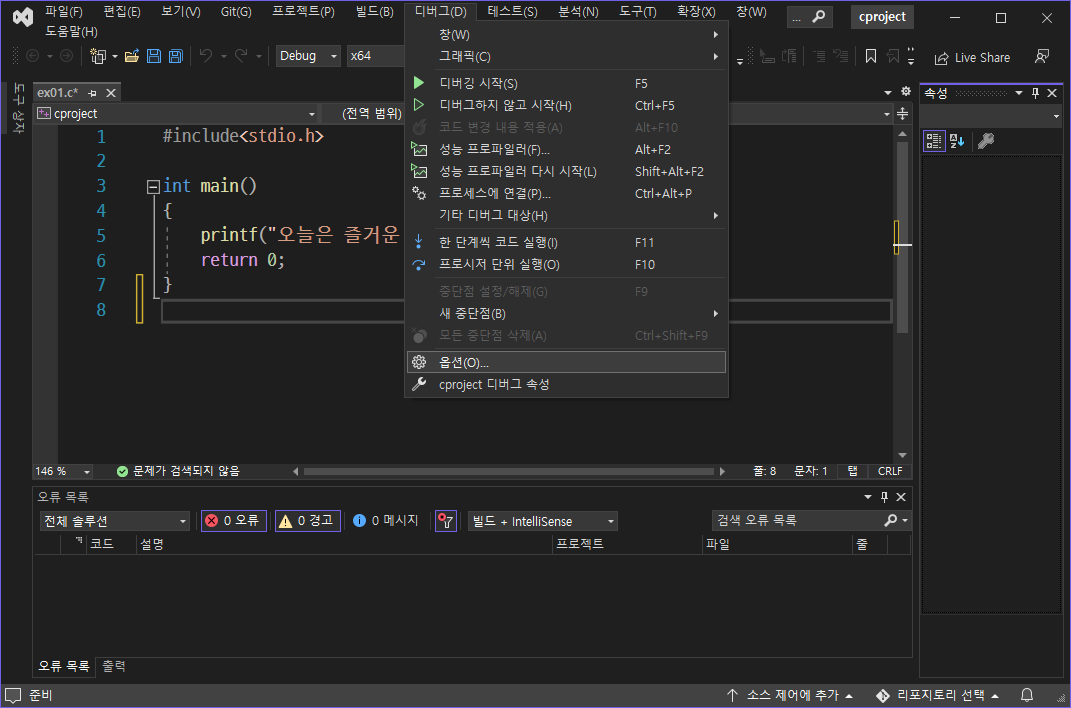Click the CRLF line ending indicator
The image size is (1071, 708).
[890, 471]
